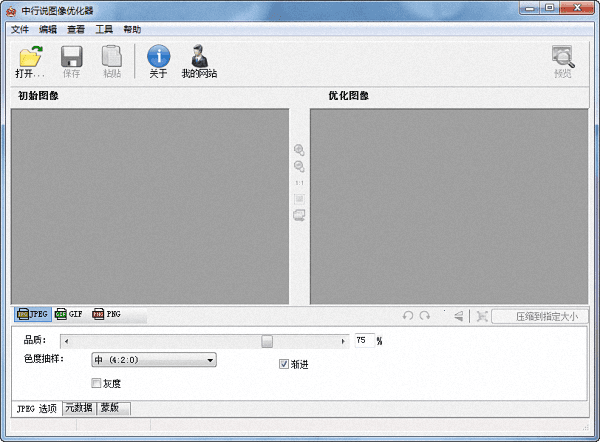Image resolution: width=600 pixels, height=442 pixels.
Task: Click the quality value field showing 75
Action: click(363, 341)
